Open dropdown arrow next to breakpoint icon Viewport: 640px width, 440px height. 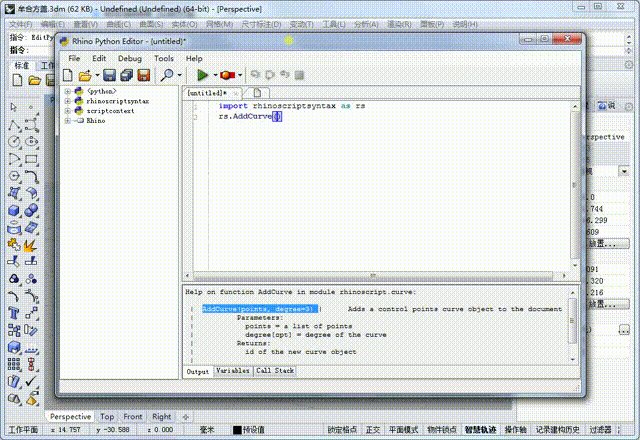240,76
